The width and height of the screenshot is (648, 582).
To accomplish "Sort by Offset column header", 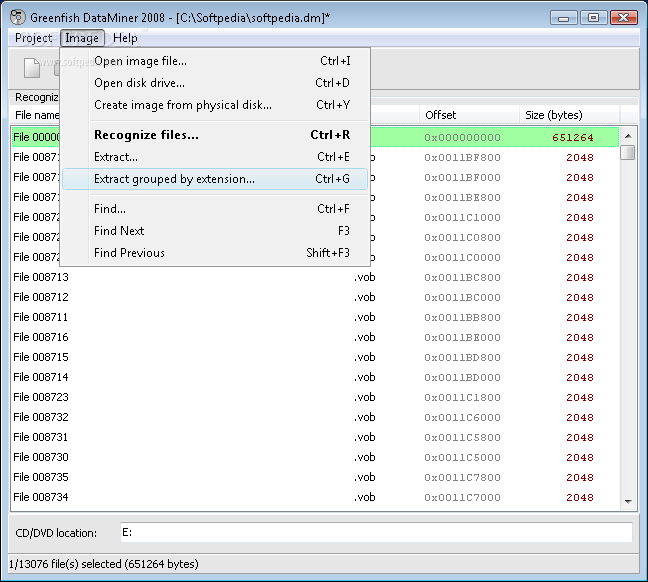I will tap(469, 115).
